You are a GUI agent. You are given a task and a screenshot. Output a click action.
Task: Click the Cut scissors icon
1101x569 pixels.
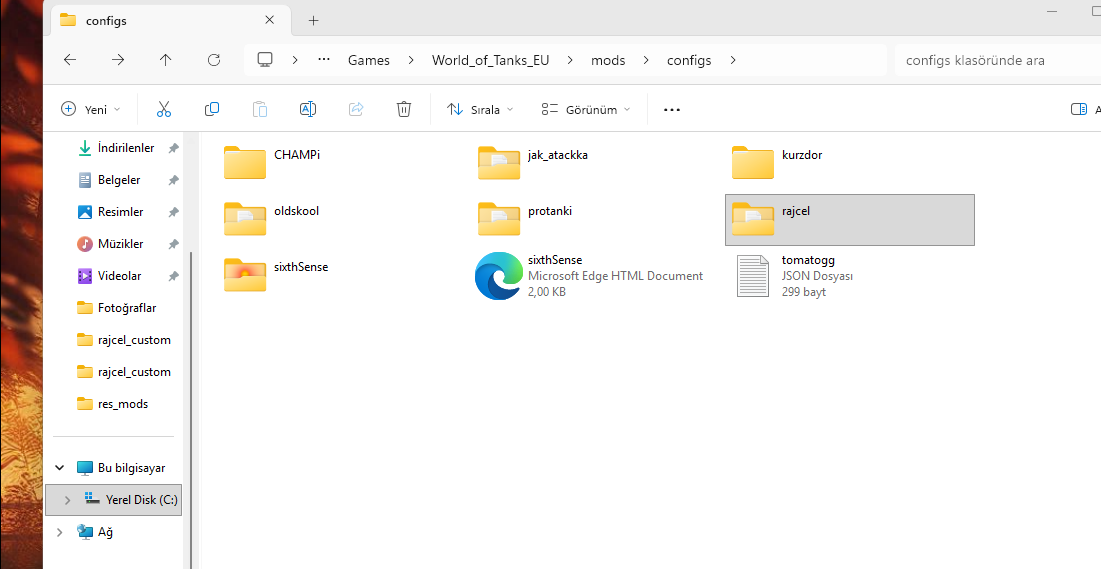pos(164,109)
